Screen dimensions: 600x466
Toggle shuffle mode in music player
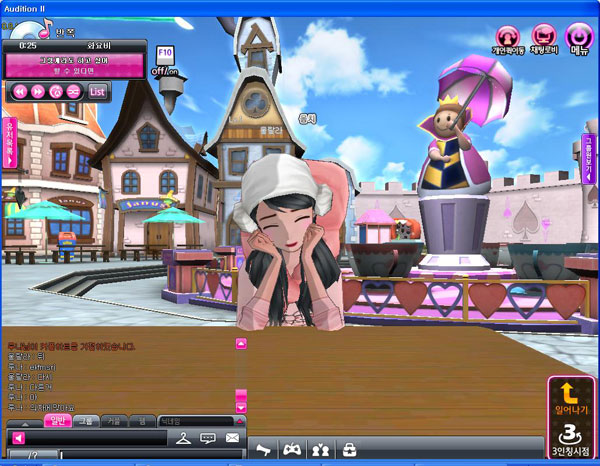(73, 91)
